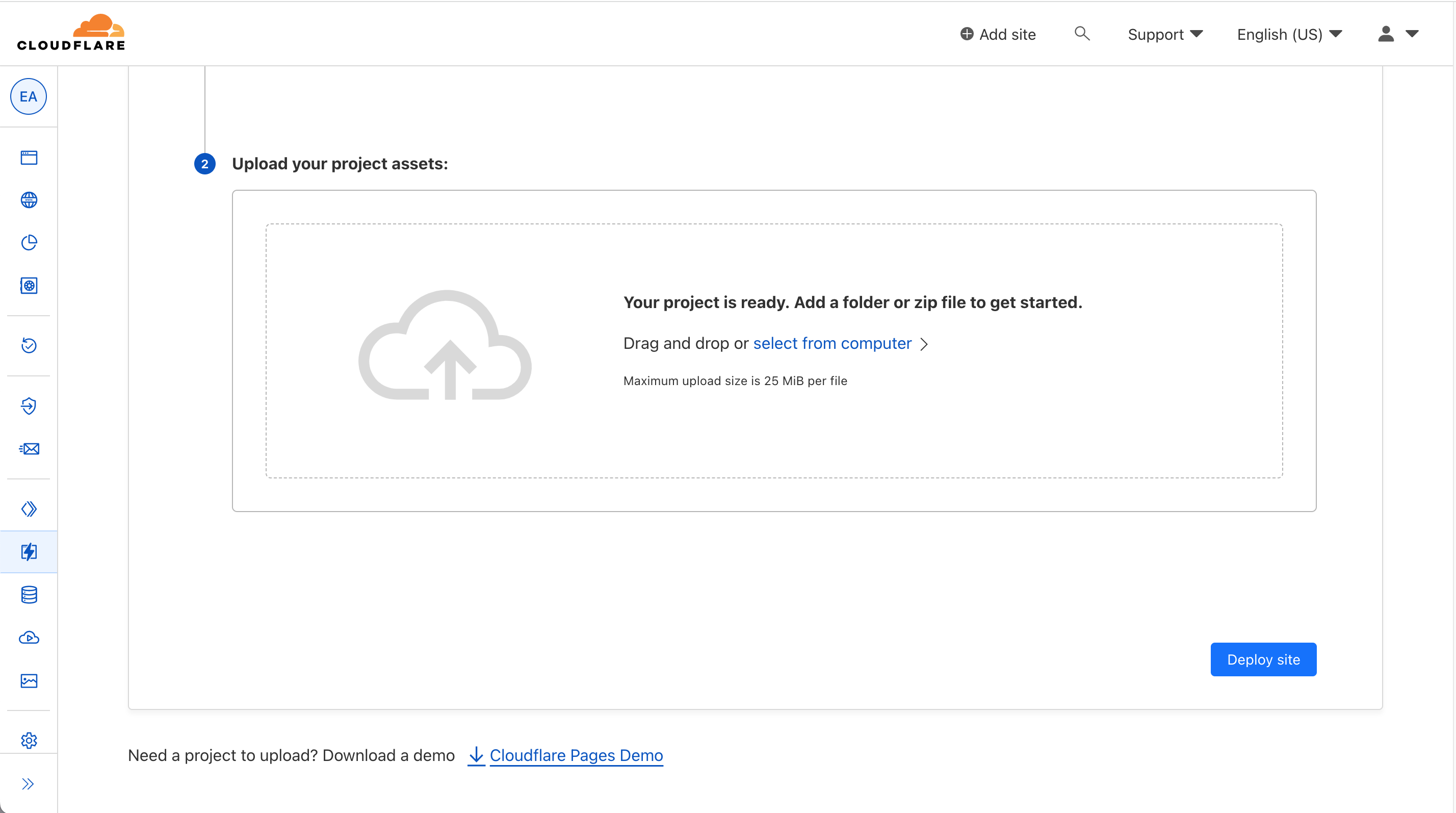Open the R2 database storage icon

(x=29, y=595)
